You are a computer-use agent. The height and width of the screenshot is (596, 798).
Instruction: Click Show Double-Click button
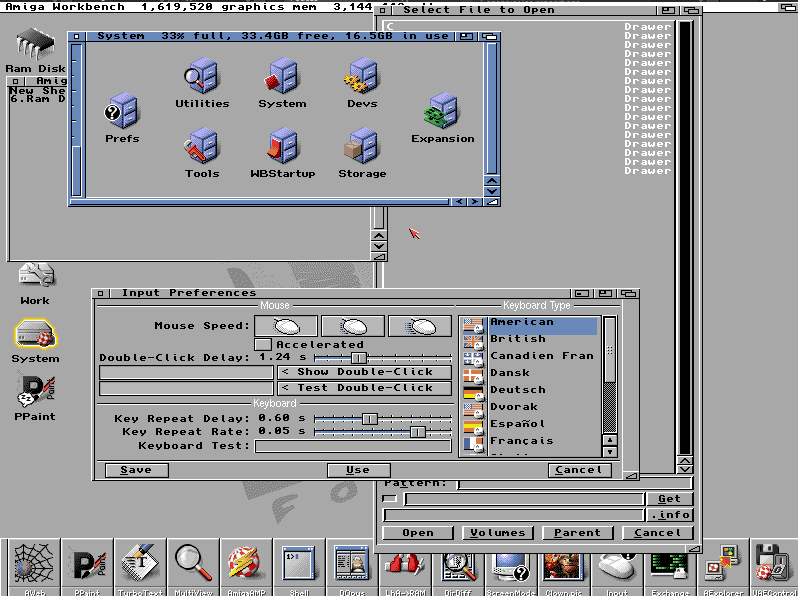[x=365, y=372]
